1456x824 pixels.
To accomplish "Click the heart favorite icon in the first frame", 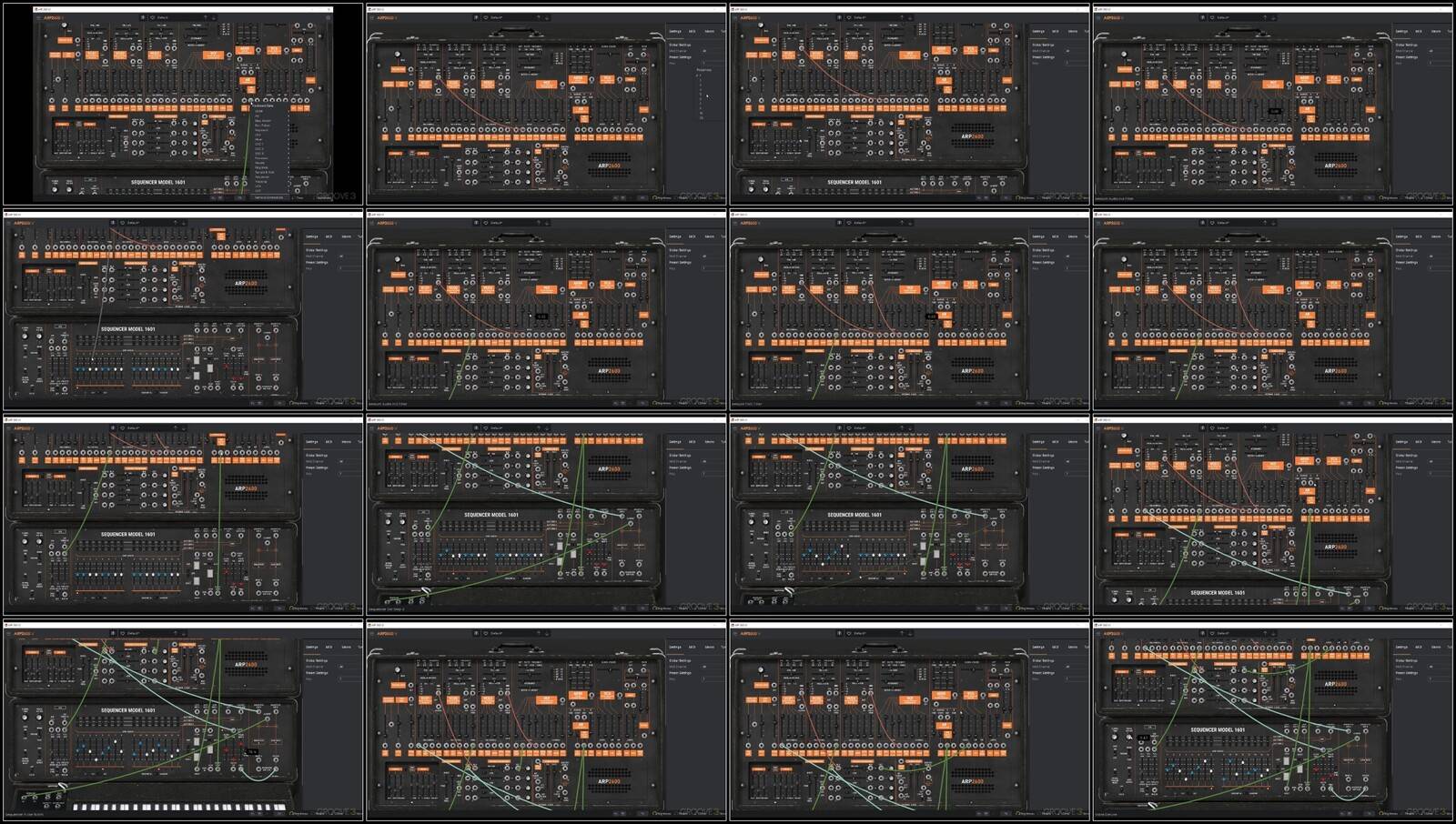I will tap(153, 17).
